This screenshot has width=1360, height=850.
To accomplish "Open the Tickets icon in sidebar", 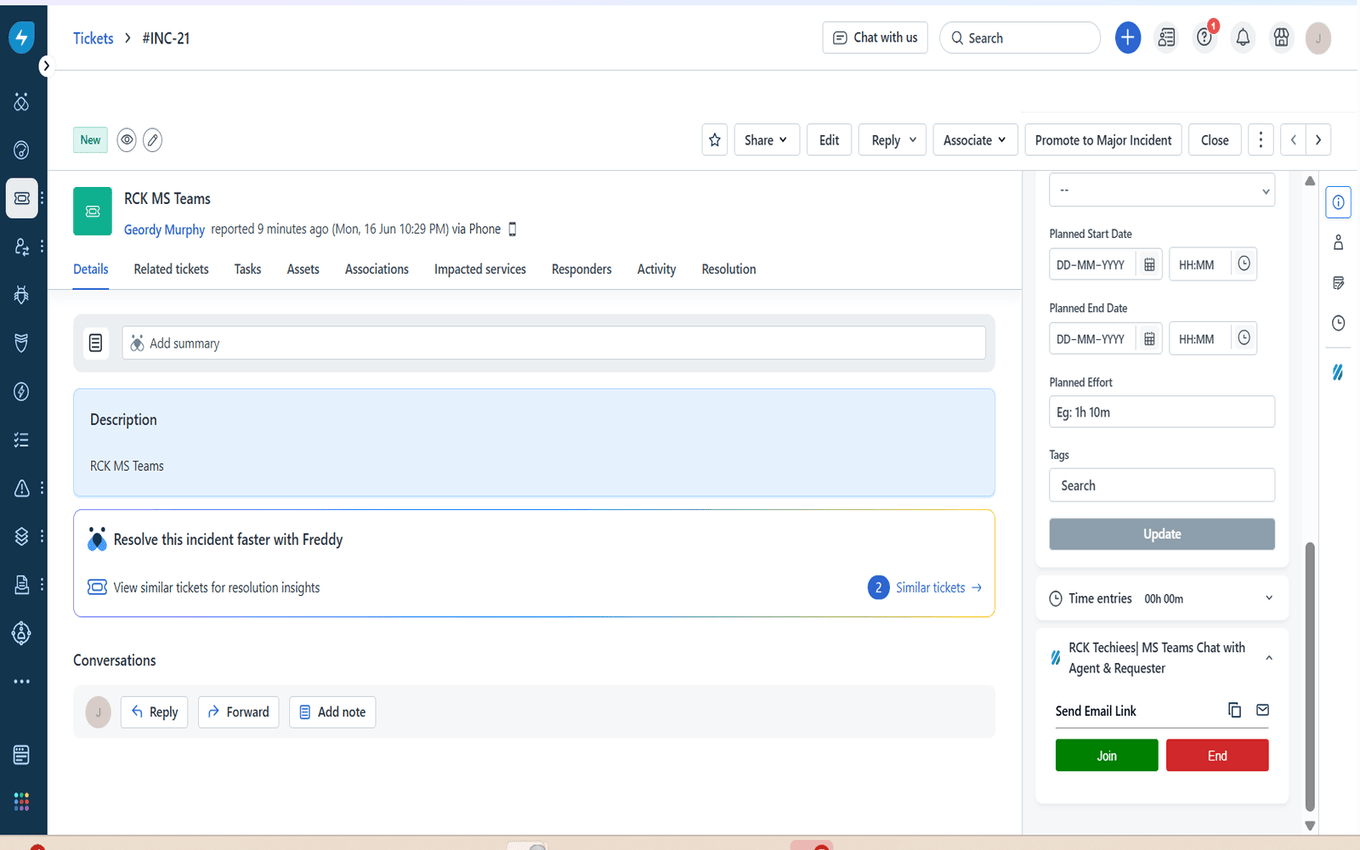I will coord(21,198).
